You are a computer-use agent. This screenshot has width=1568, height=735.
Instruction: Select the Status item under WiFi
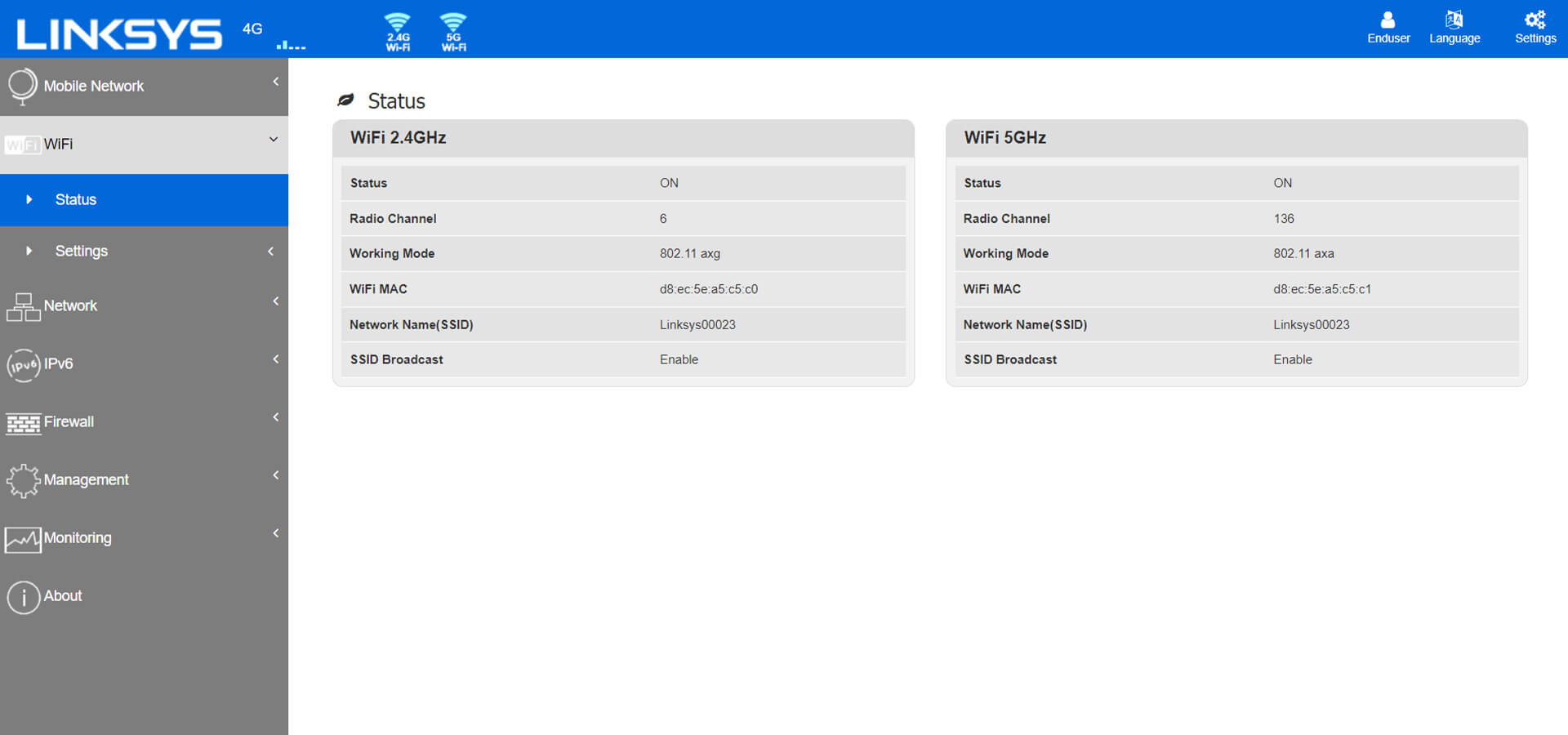point(76,200)
